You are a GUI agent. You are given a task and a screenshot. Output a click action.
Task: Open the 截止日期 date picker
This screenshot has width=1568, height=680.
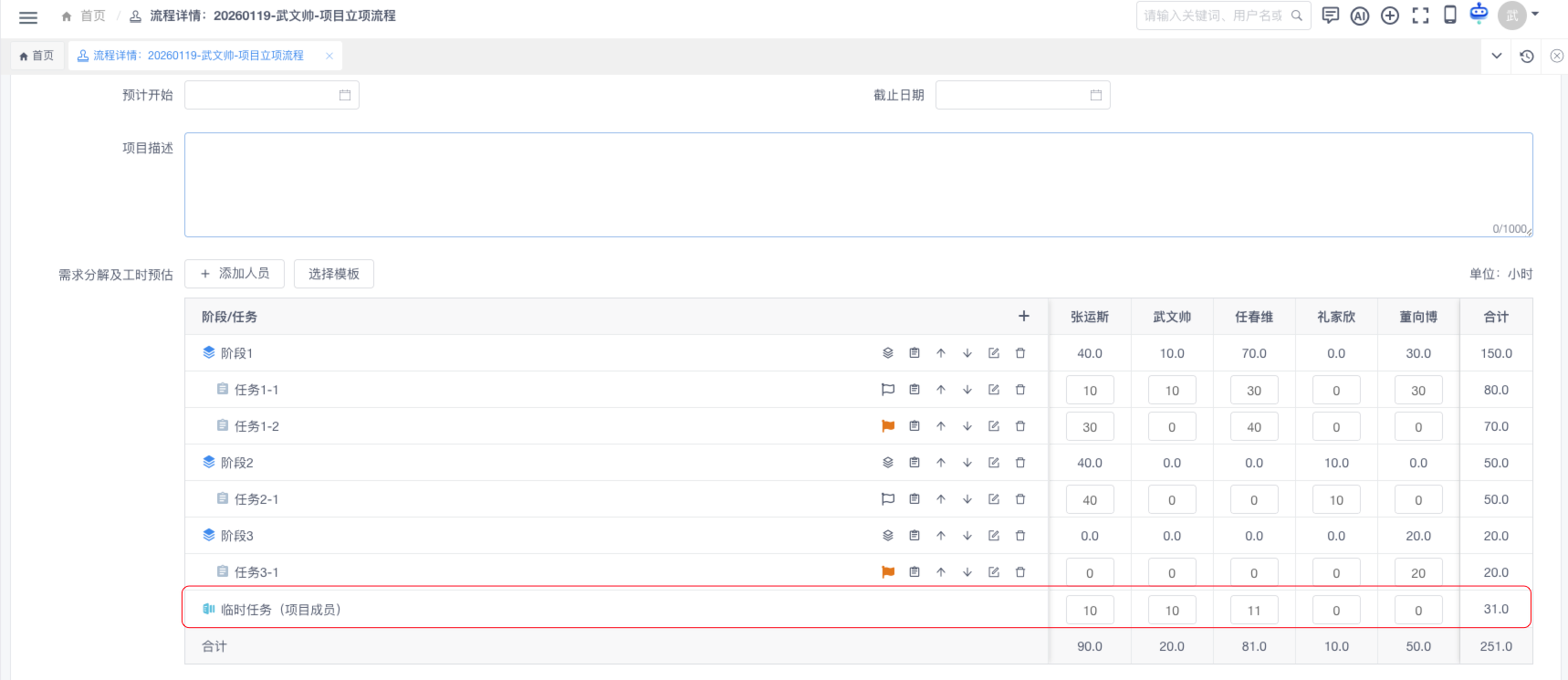(x=1022, y=95)
